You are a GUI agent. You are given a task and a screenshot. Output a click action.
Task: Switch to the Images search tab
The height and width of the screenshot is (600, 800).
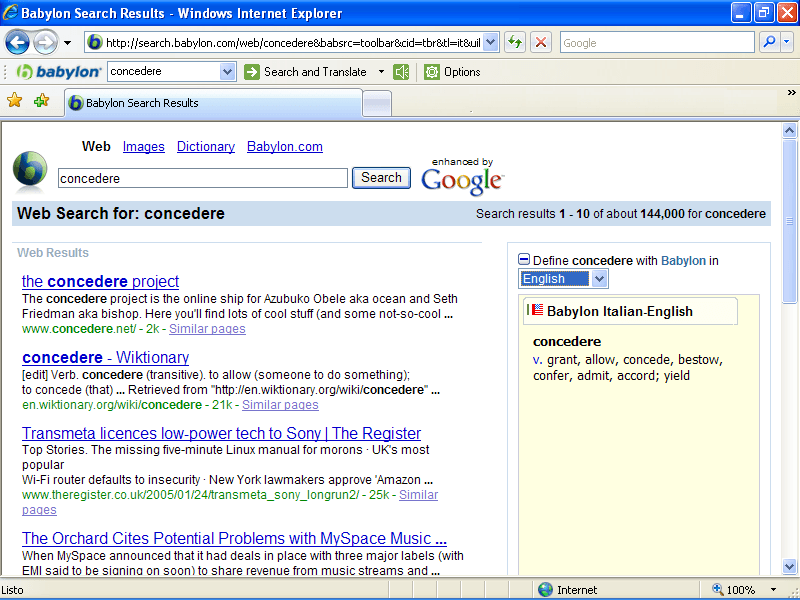[143, 146]
